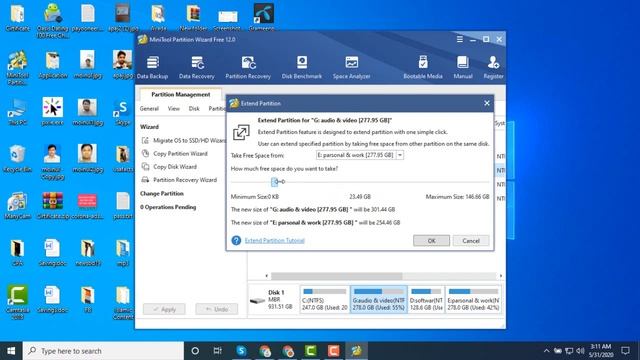Open Data Backup in MiniTool toolbar
640x360 pixels.
[x=152, y=67]
